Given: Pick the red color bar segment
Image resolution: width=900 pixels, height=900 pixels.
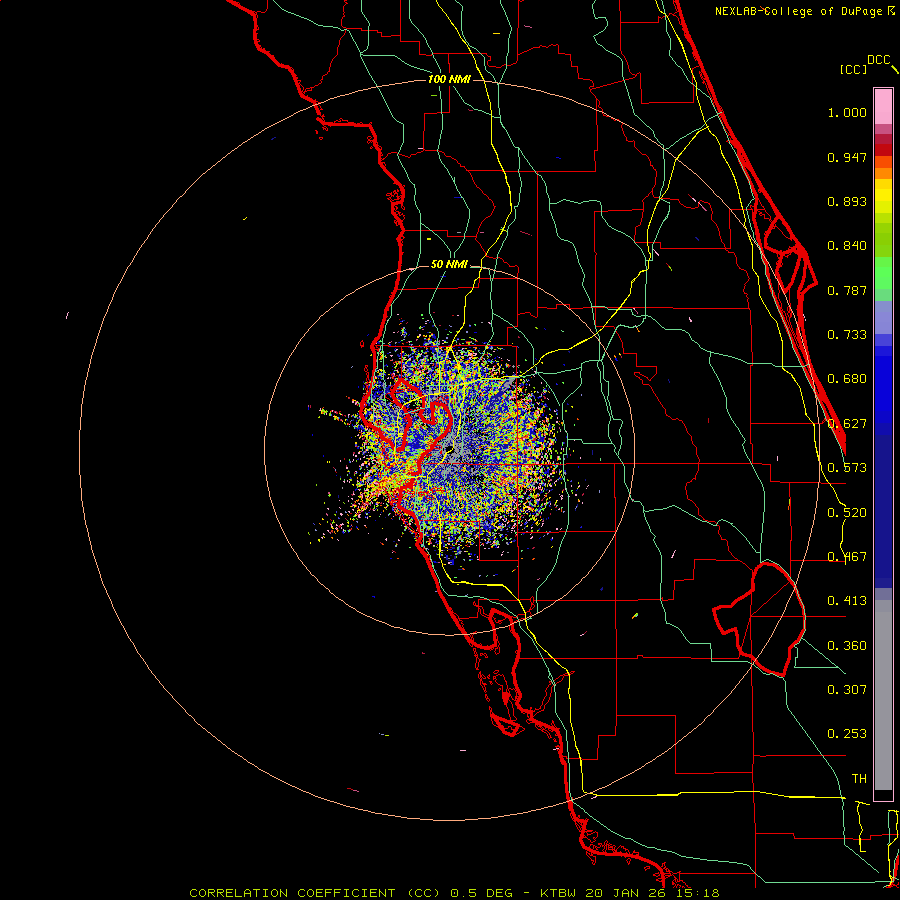Looking at the screenshot, I should coord(883,150).
